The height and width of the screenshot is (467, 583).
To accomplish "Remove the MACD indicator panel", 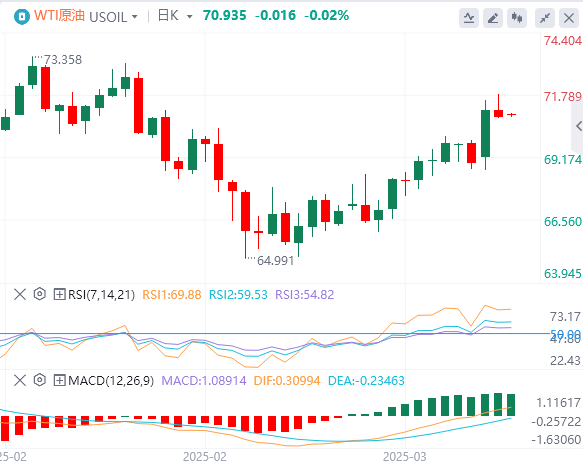I will (20, 380).
